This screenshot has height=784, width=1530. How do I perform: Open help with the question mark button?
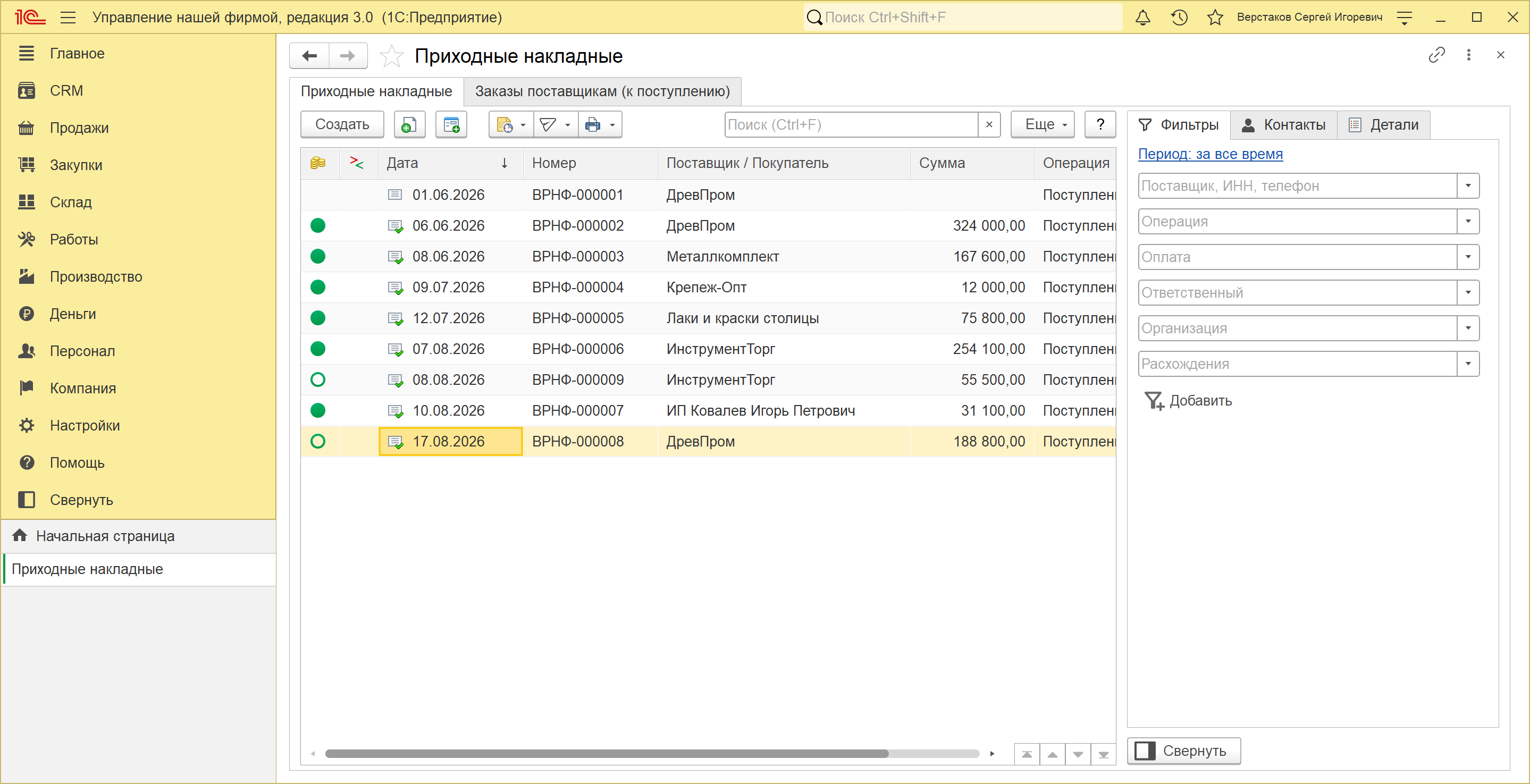click(1100, 125)
